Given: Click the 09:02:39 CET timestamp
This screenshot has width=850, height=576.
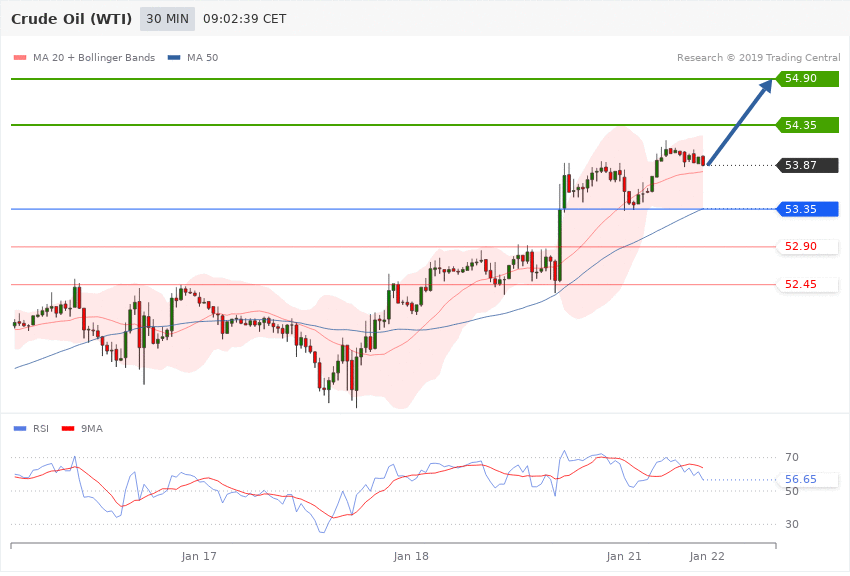Looking at the screenshot, I should [244, 19].
